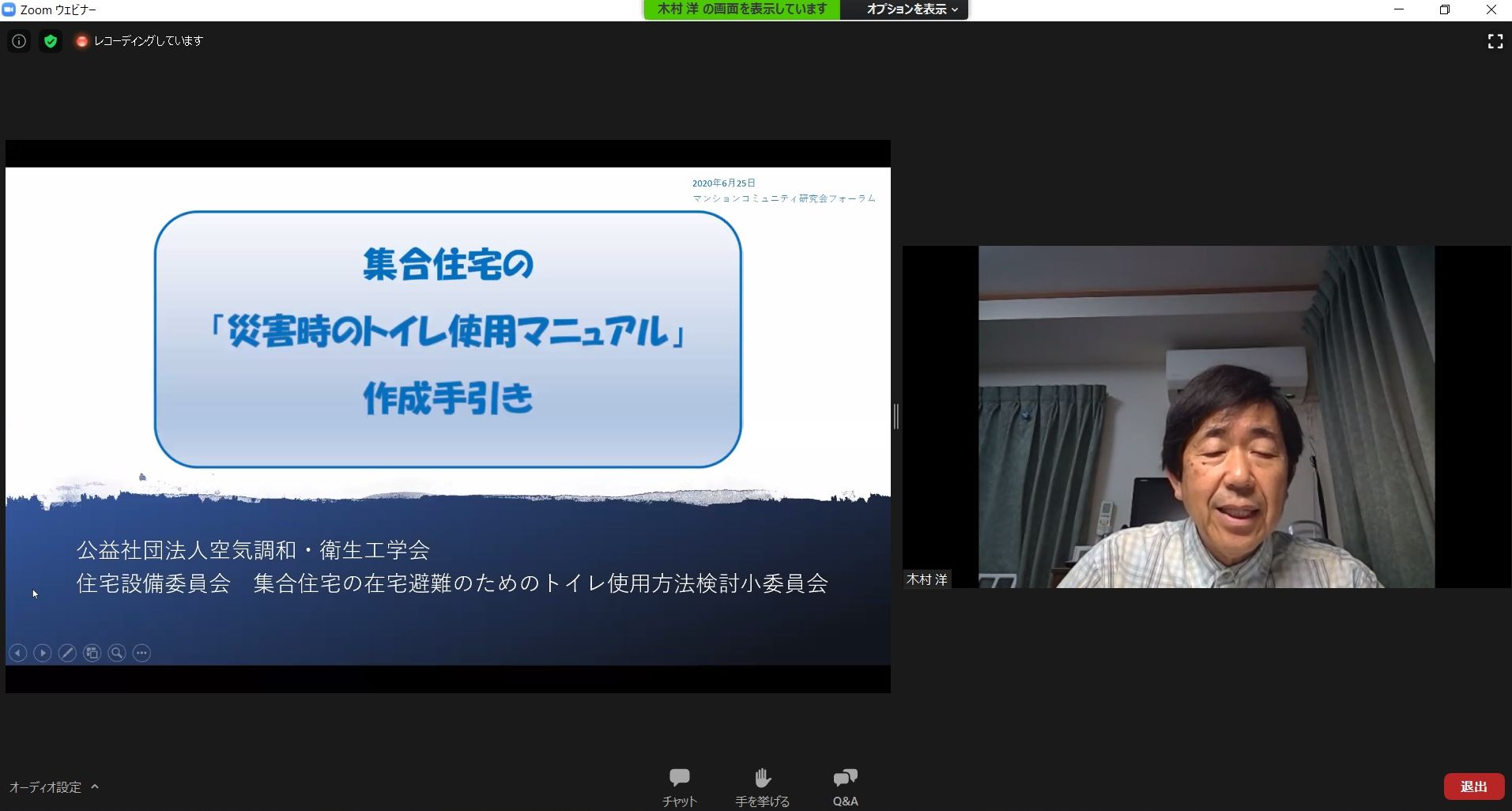Image resolution: width=1512 pixels, height=811 pixels.
Task: Open the see all slides icon
Action: [x=92, y=653]
